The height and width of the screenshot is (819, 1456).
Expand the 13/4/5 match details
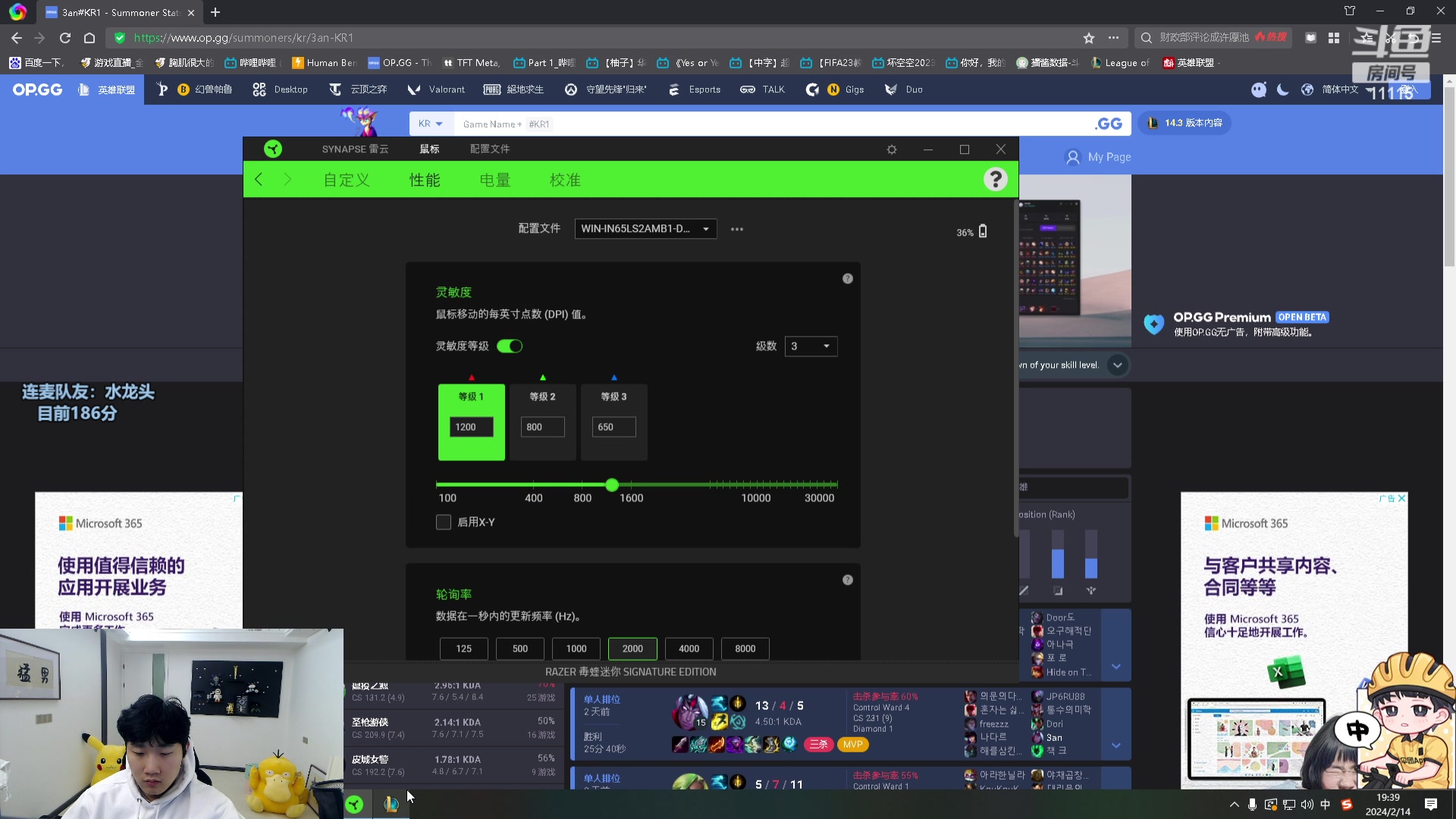[1116, 745]
